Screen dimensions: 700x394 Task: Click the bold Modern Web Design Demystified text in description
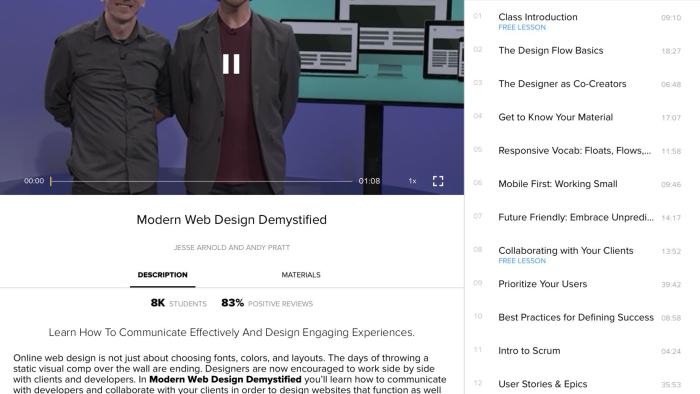[x=225, y=379]
